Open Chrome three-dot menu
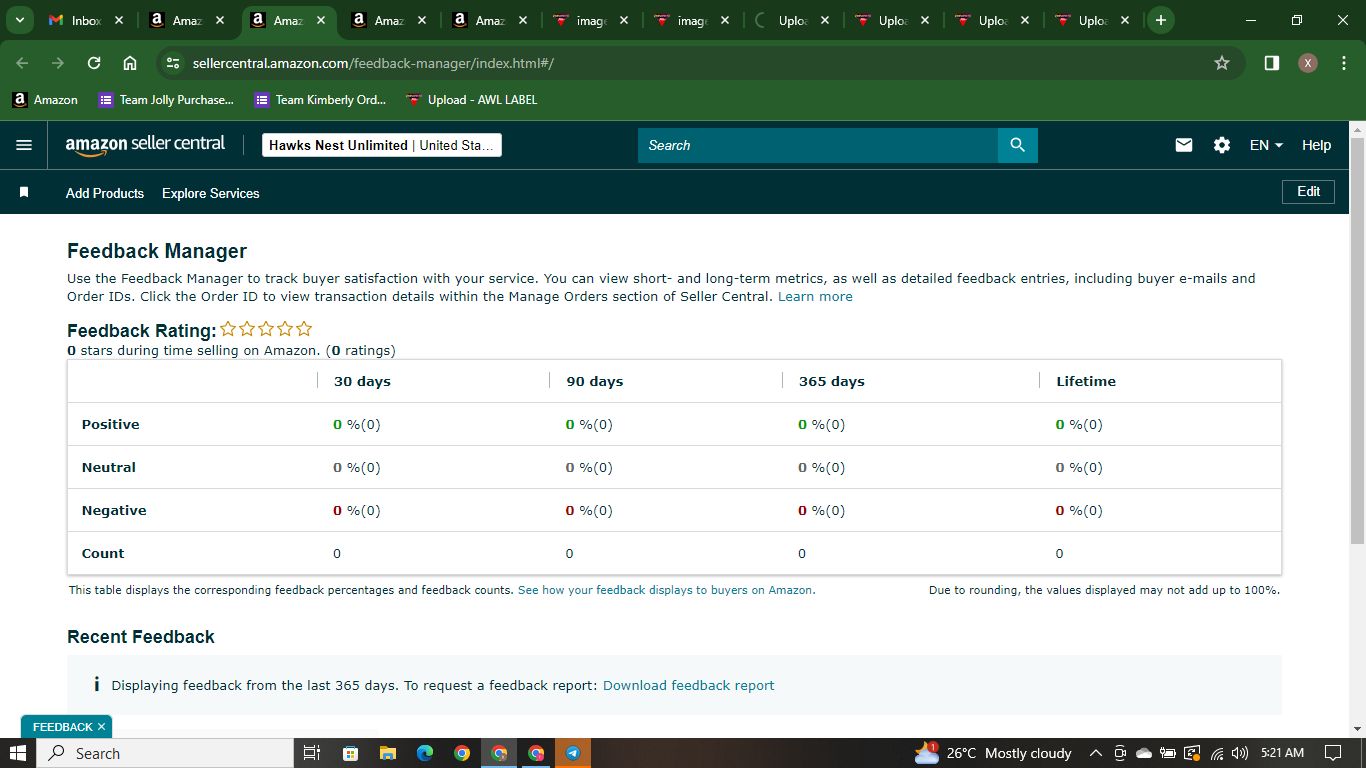The height and width of the screenshot is (768, 1366). pyautogui.click(x=1343, y=63)
